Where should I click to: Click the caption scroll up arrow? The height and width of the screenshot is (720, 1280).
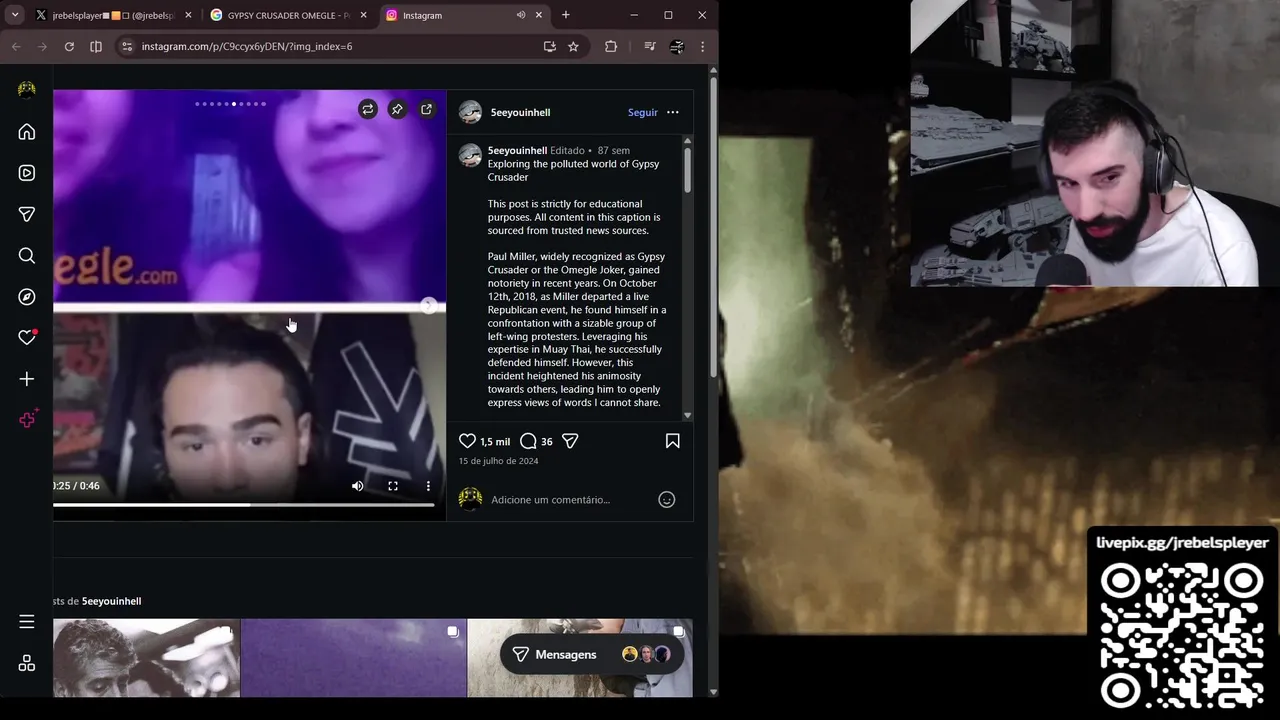pyautogui.click(x=687, y=141)
